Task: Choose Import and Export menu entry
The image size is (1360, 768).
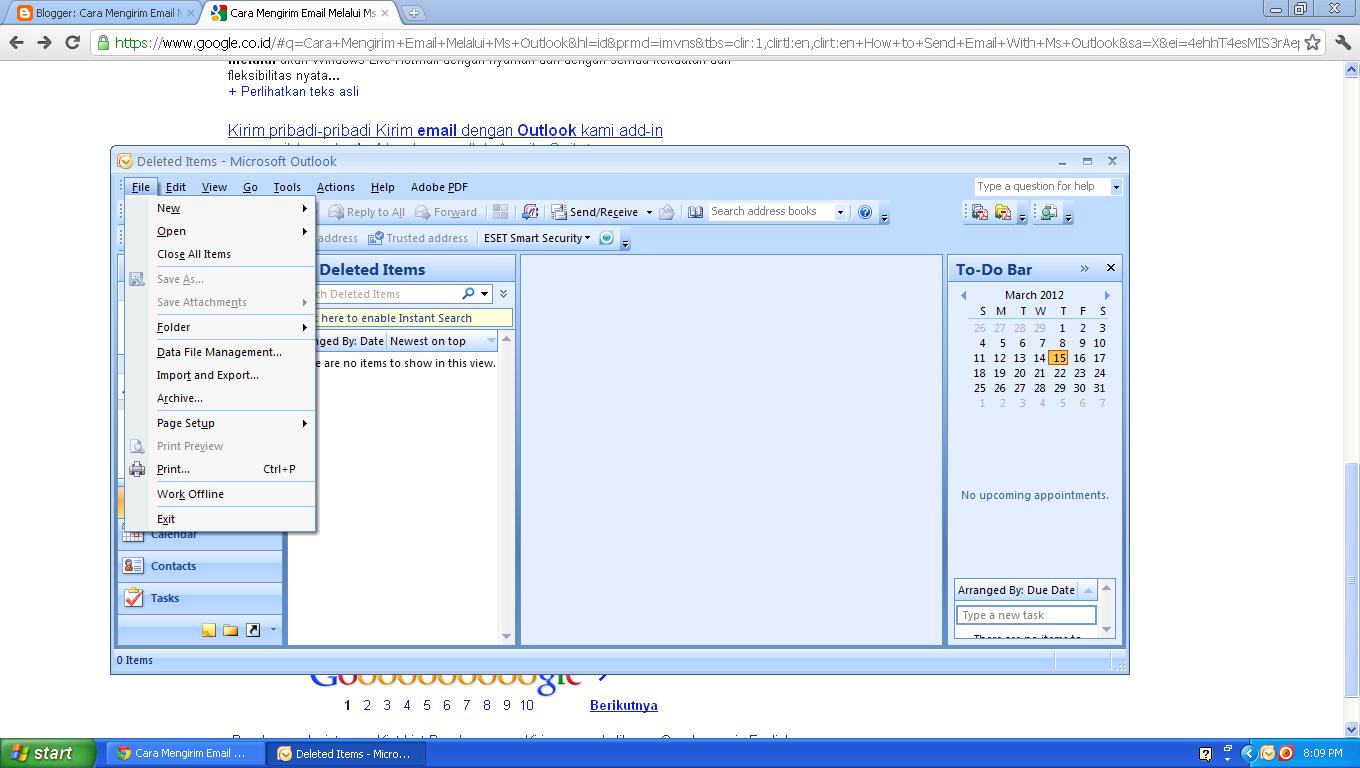Action: 220,375
